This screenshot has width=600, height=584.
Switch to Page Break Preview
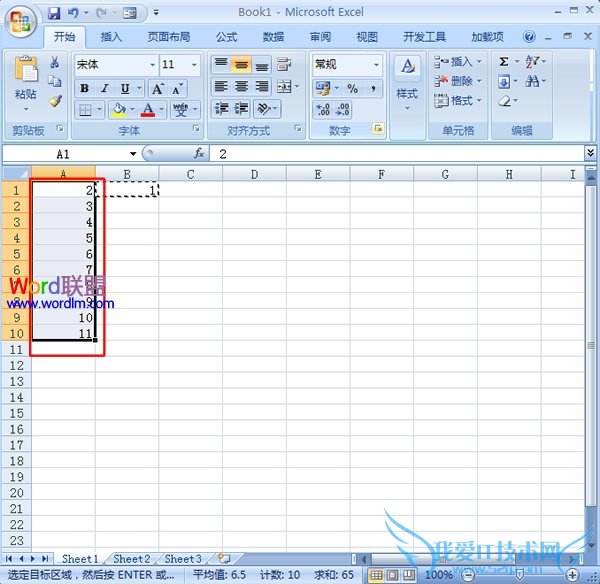(x=409, y=575)
